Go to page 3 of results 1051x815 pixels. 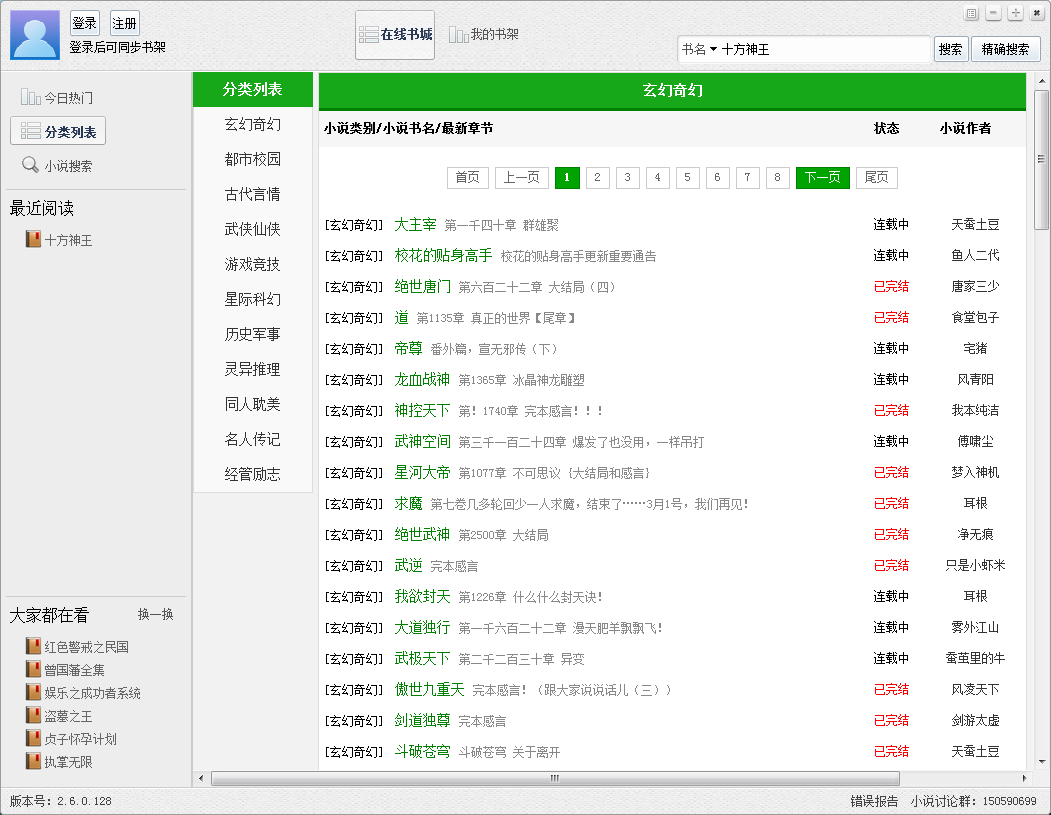pos(627,178)
